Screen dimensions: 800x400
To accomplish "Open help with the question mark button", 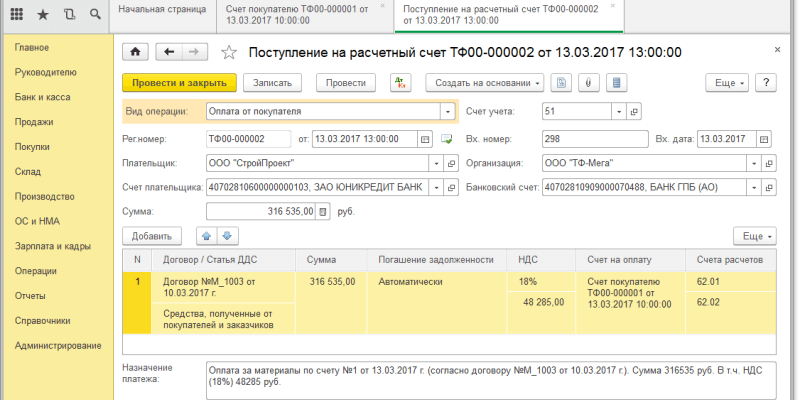I will point(766,83).
